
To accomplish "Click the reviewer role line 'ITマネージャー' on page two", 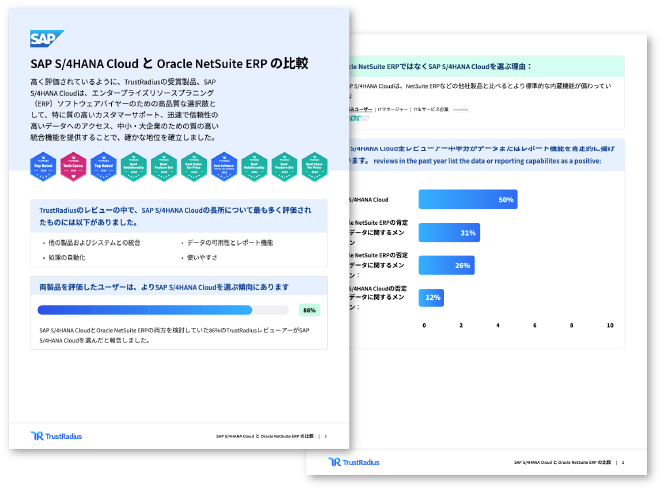I will (393, 109).
